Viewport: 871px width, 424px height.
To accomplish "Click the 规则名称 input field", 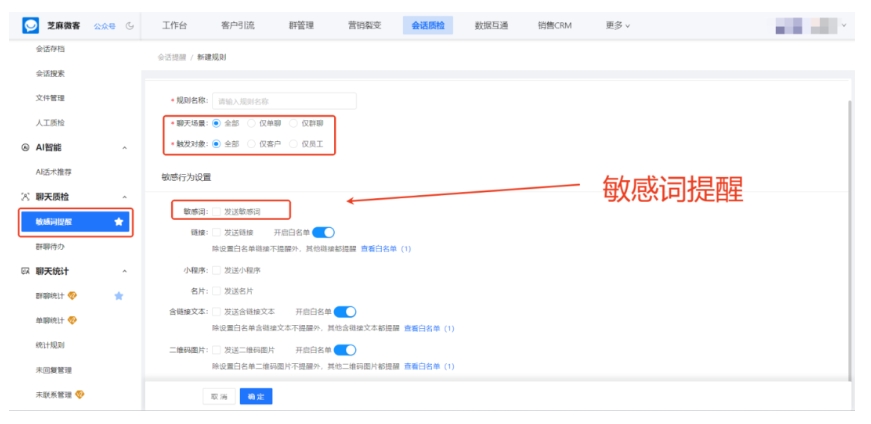I will click(x=284, y=101).
